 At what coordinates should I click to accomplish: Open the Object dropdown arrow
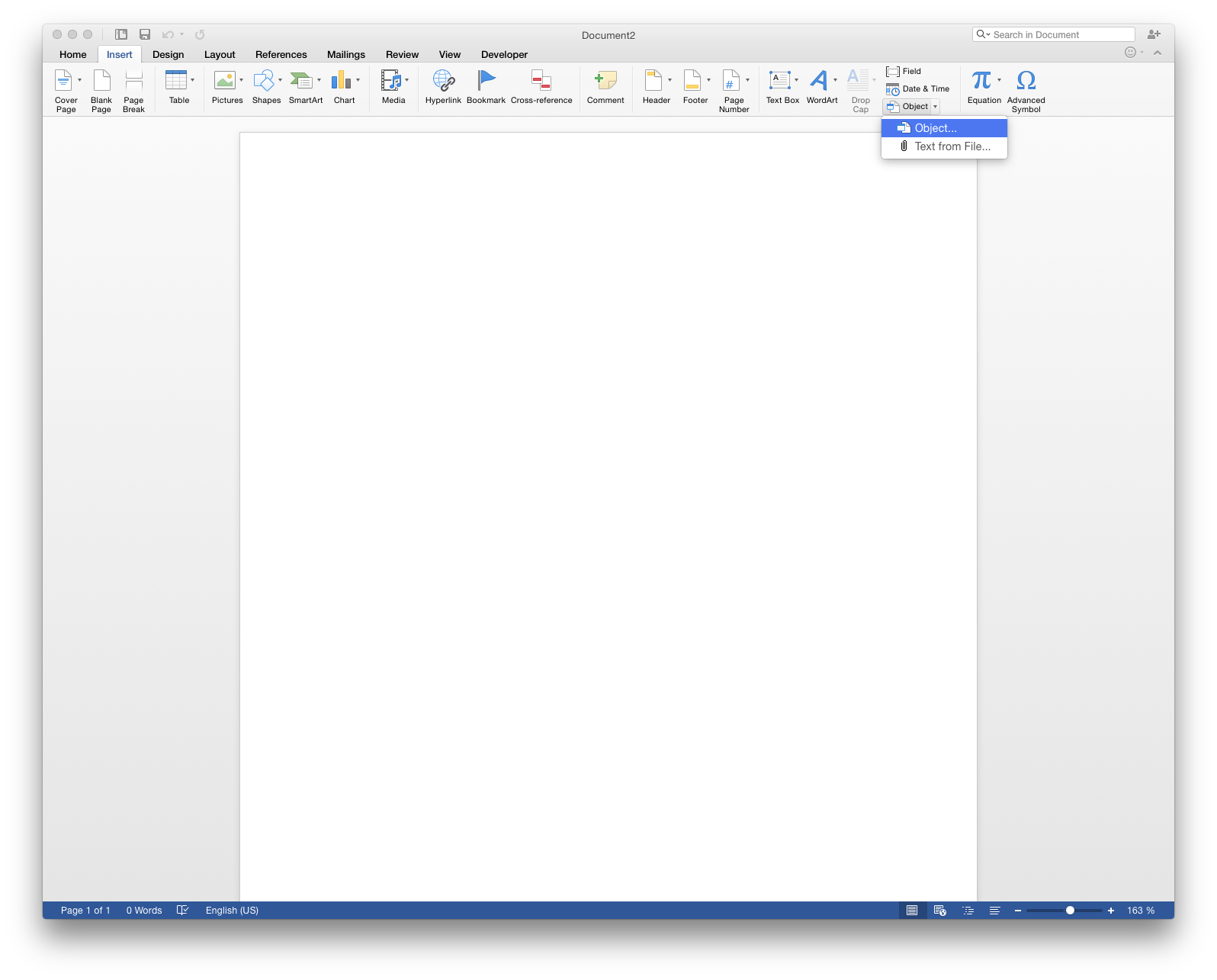click(935, 107)
